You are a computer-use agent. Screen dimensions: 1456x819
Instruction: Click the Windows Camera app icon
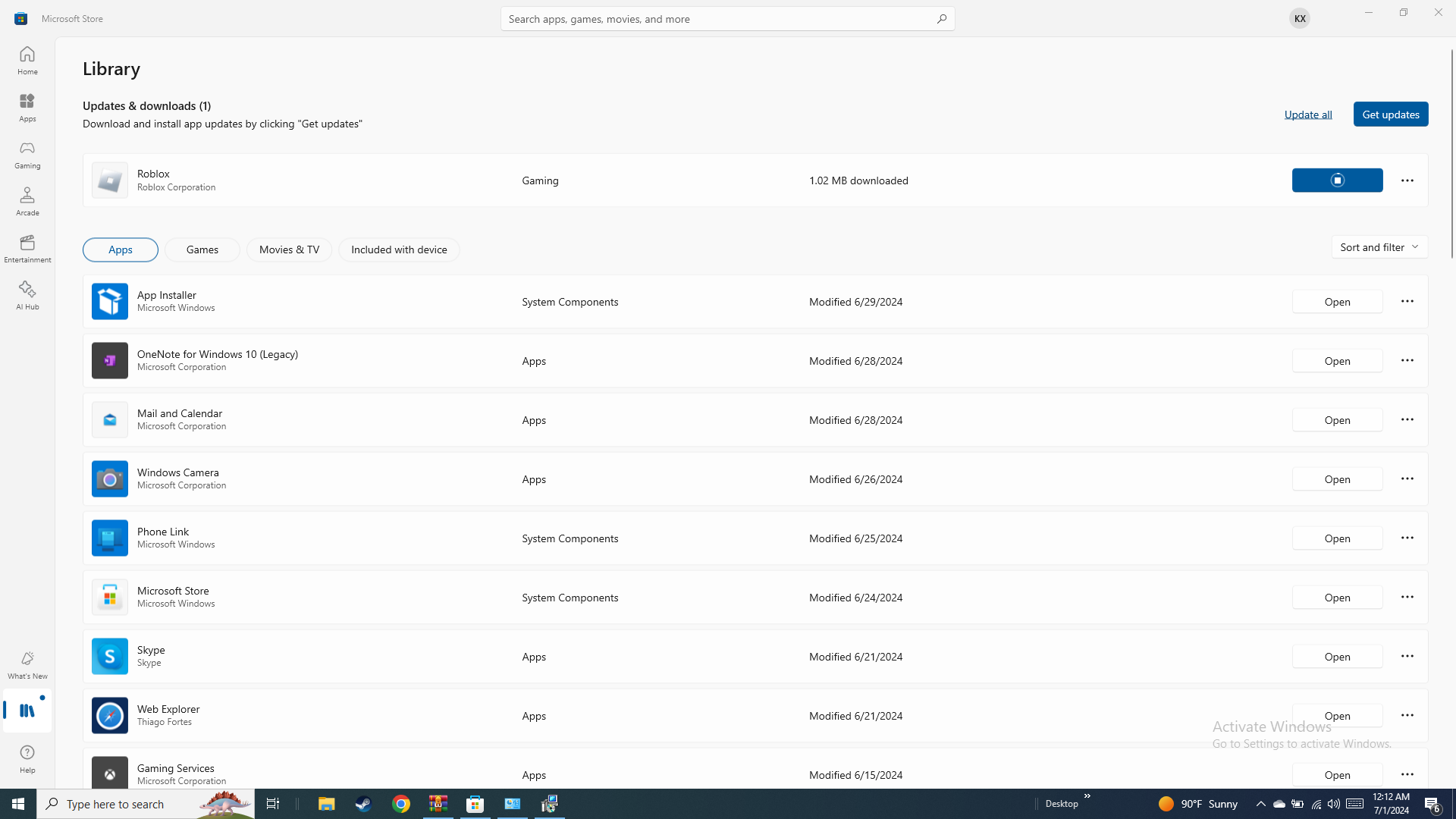110,479
